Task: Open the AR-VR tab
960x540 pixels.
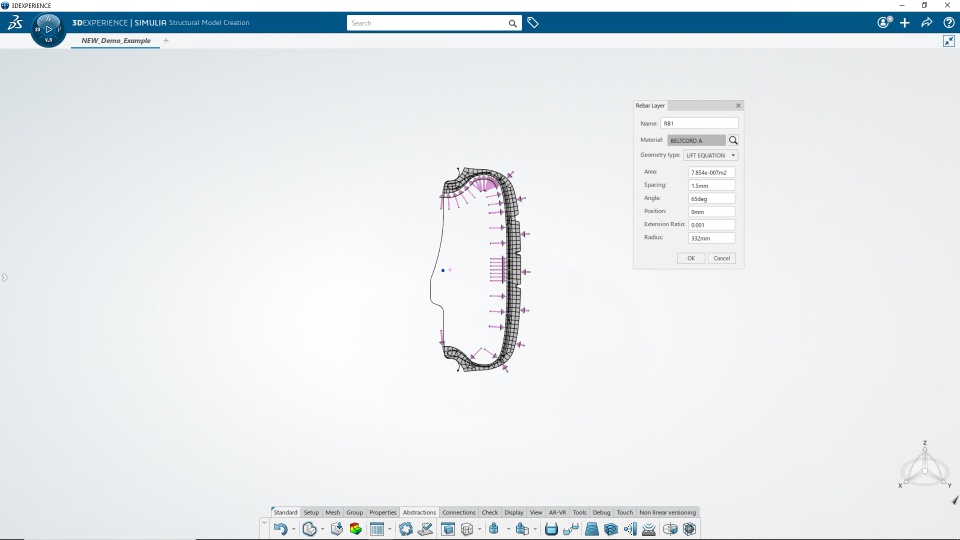Action: [x=557, y=512]
